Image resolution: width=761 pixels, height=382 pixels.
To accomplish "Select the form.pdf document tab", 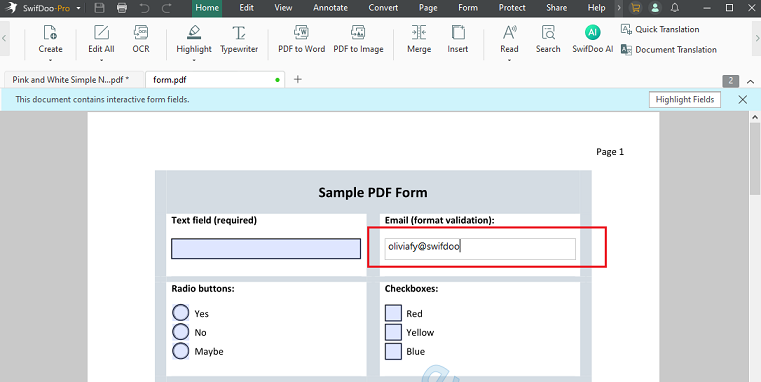I will pos(215,80).
